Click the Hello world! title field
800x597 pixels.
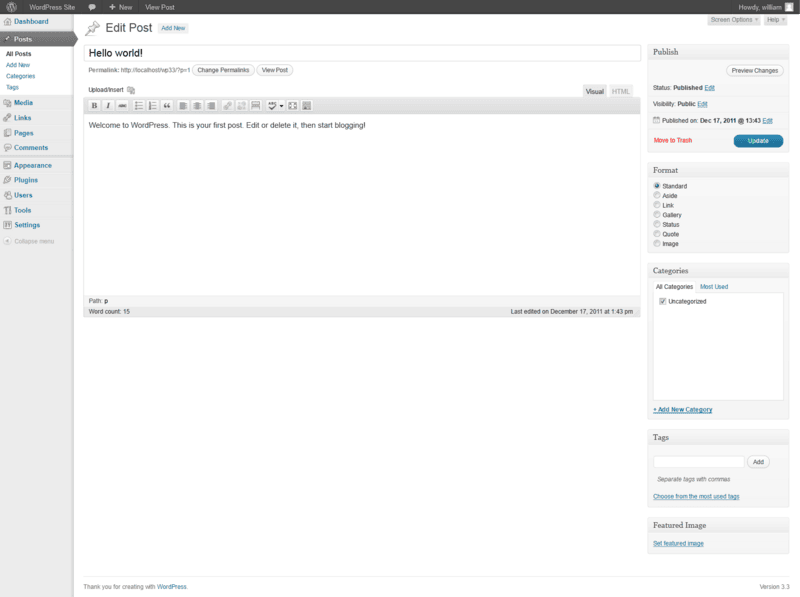362,53
